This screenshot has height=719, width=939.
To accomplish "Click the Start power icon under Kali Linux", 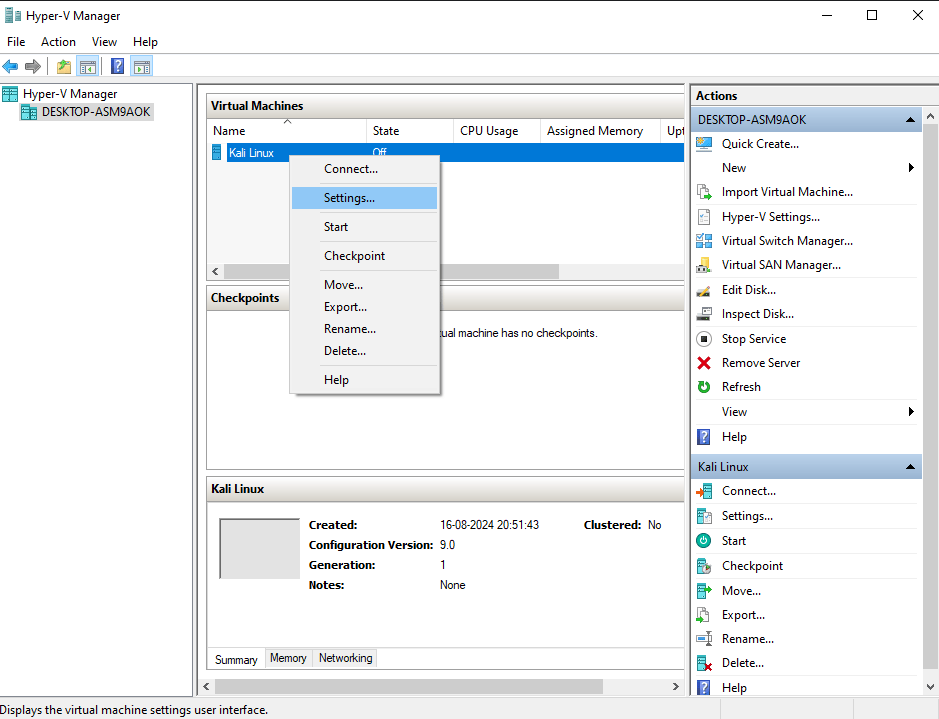I will tap(704, 541).
